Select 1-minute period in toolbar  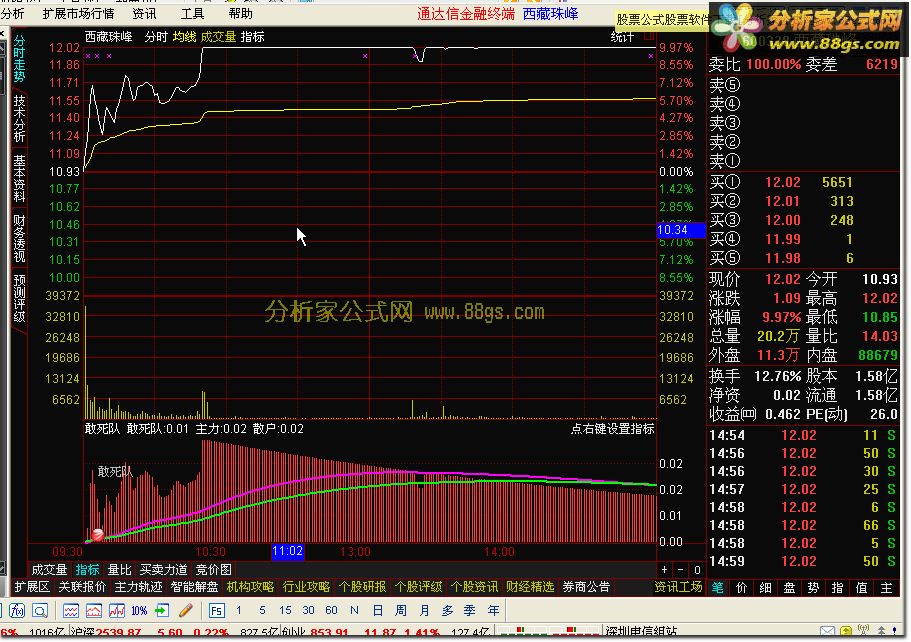(239, 610)
